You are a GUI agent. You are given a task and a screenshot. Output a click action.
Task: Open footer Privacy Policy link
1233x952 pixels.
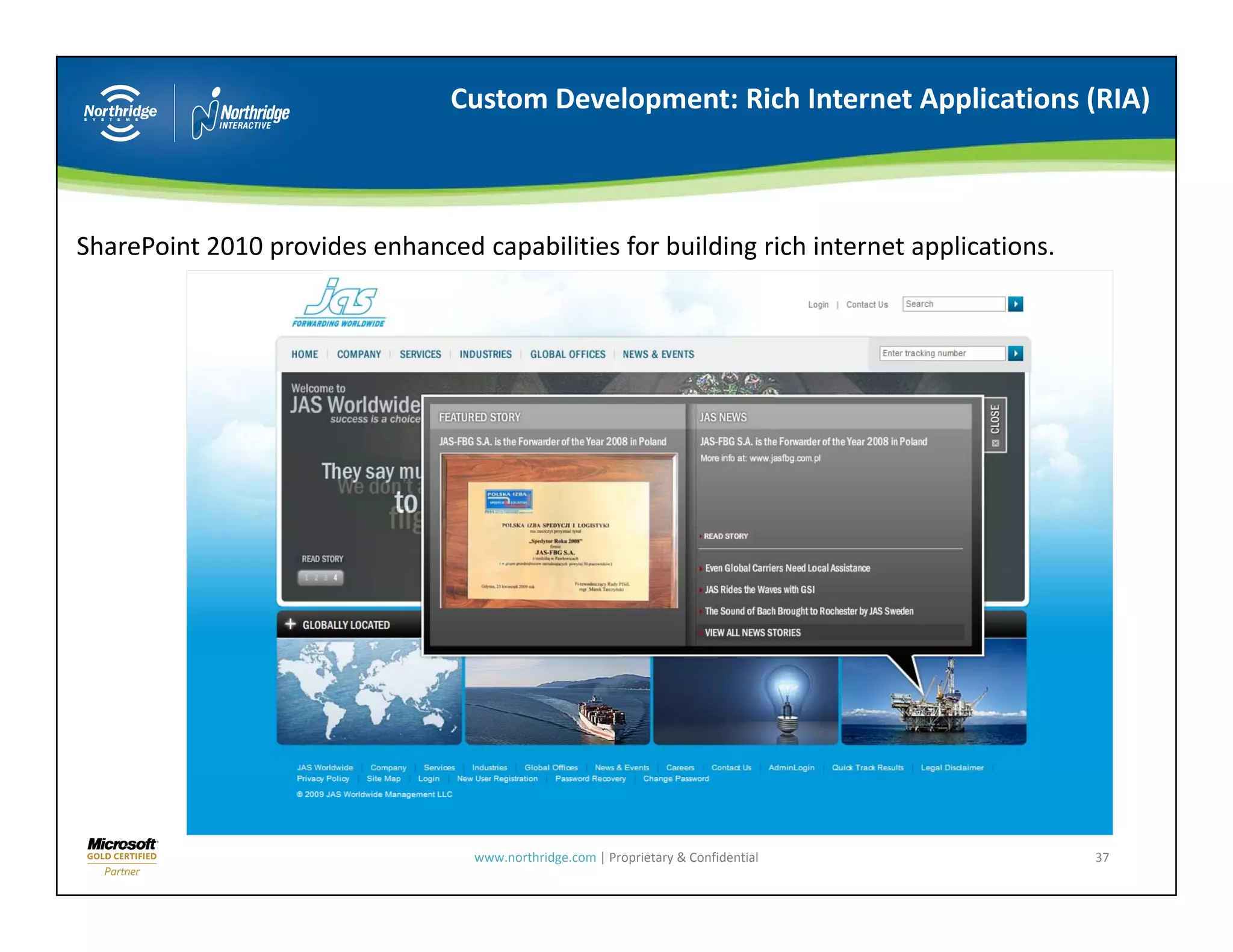323,779
